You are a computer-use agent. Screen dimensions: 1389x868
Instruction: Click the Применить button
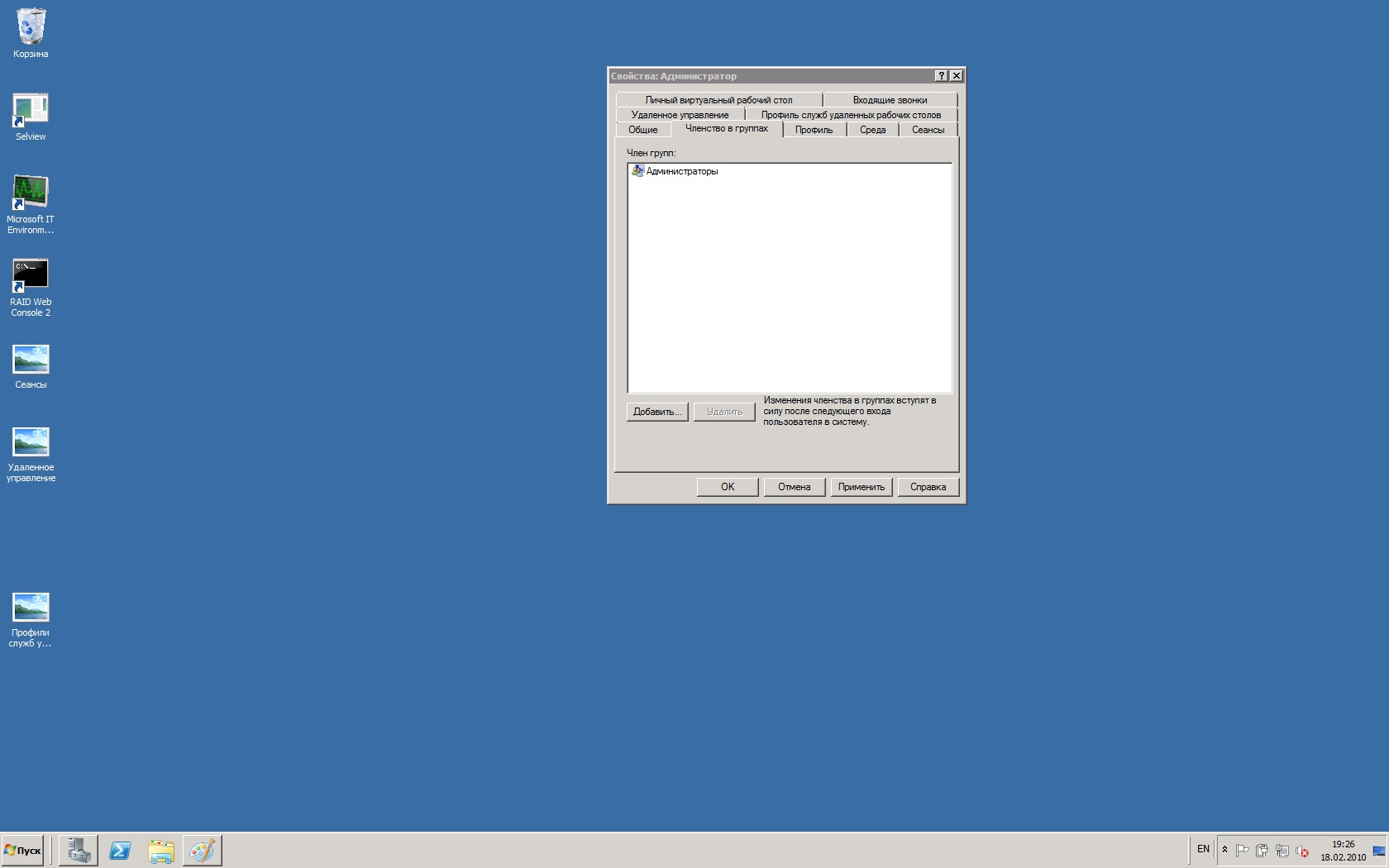point(862,487)
